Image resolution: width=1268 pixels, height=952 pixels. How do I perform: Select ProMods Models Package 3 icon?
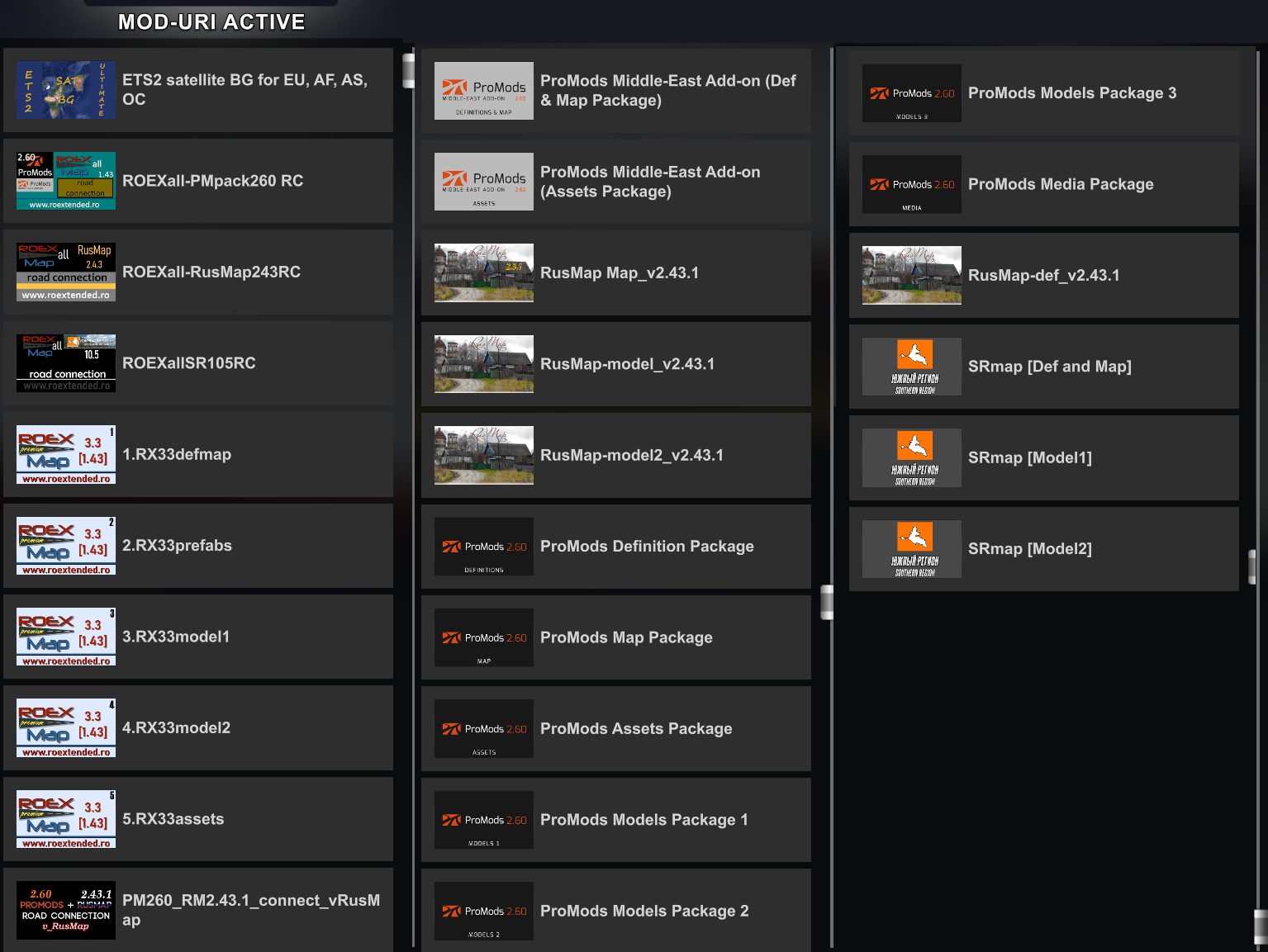[x=912, y=93]
